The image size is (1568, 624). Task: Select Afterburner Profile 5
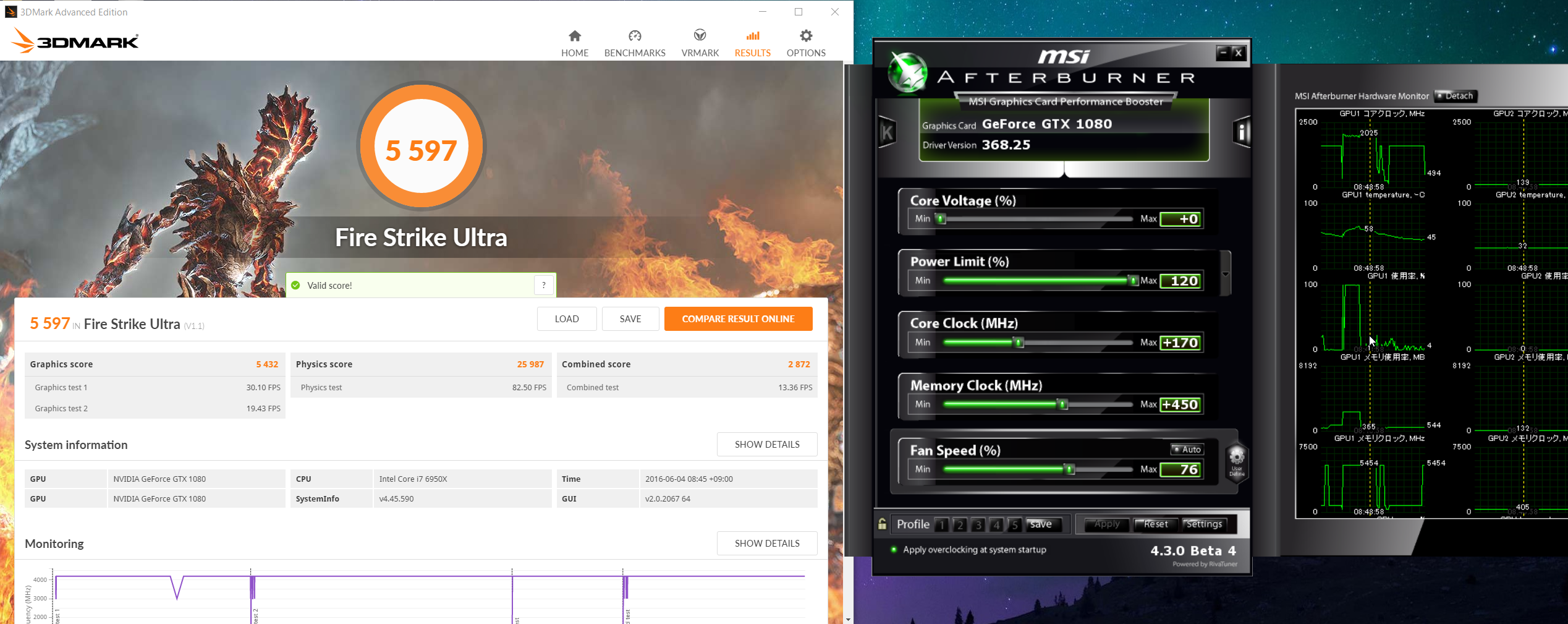tap(1014, 524)
